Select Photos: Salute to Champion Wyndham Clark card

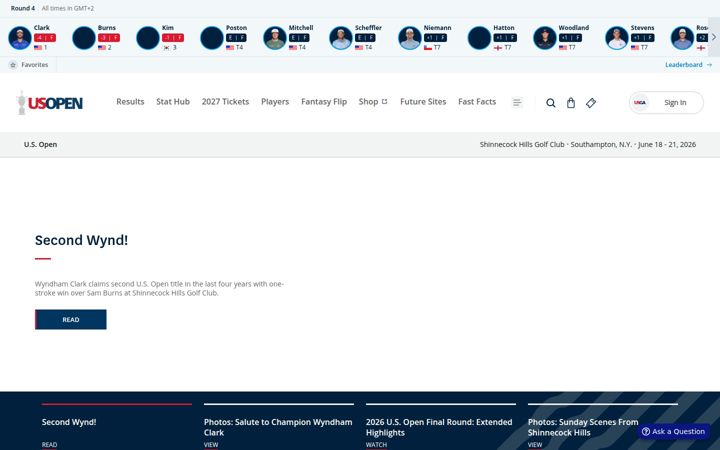click(x=279, y=426)
